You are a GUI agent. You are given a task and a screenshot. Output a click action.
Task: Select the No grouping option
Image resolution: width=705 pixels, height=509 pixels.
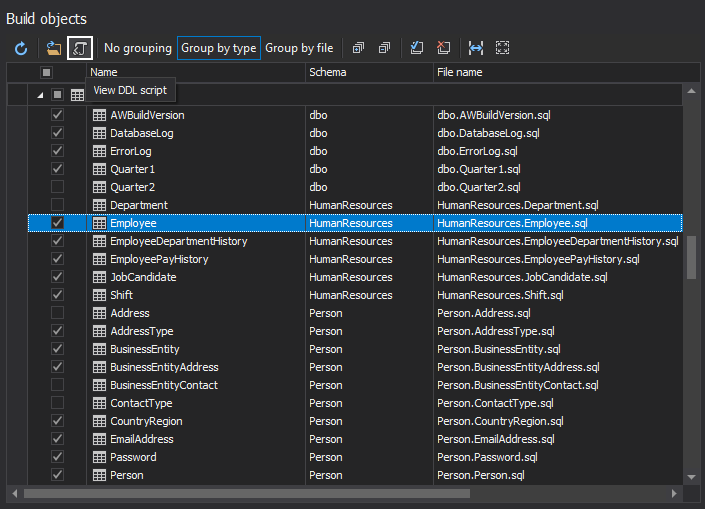pyautogui.click(x=136, y=48)
